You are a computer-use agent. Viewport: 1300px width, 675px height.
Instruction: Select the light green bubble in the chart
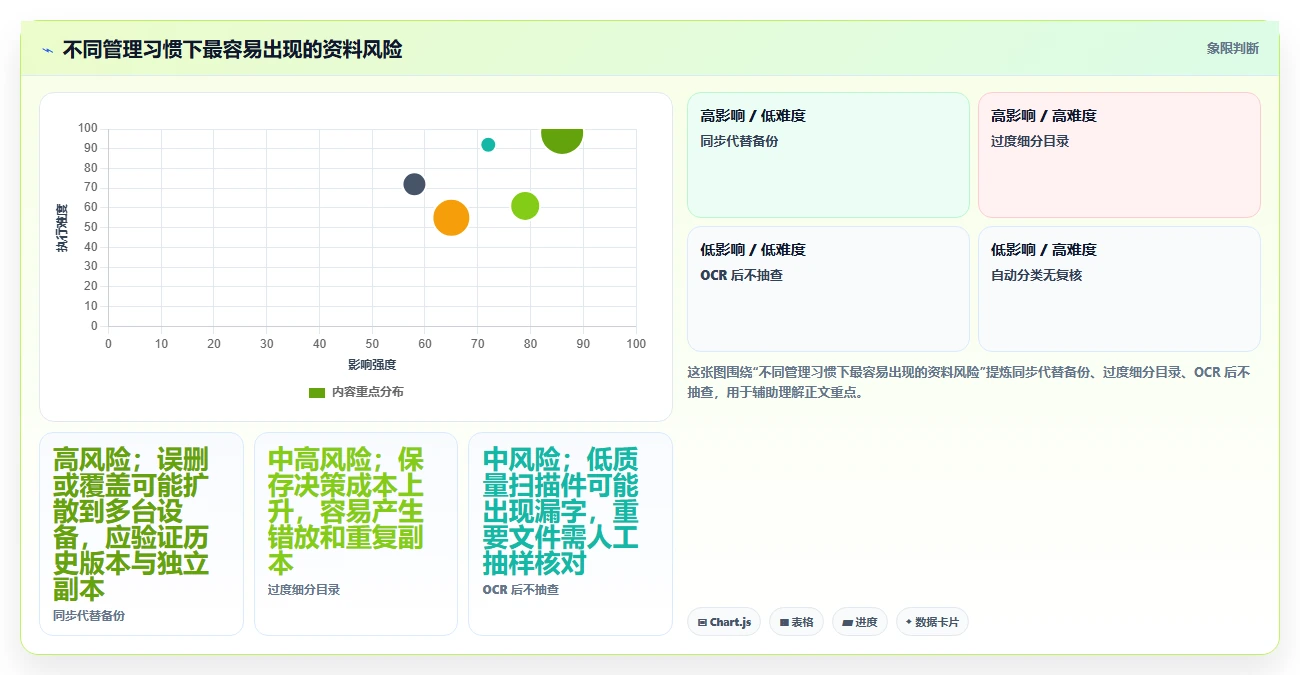pyautogui.click(x=525, y=206)
